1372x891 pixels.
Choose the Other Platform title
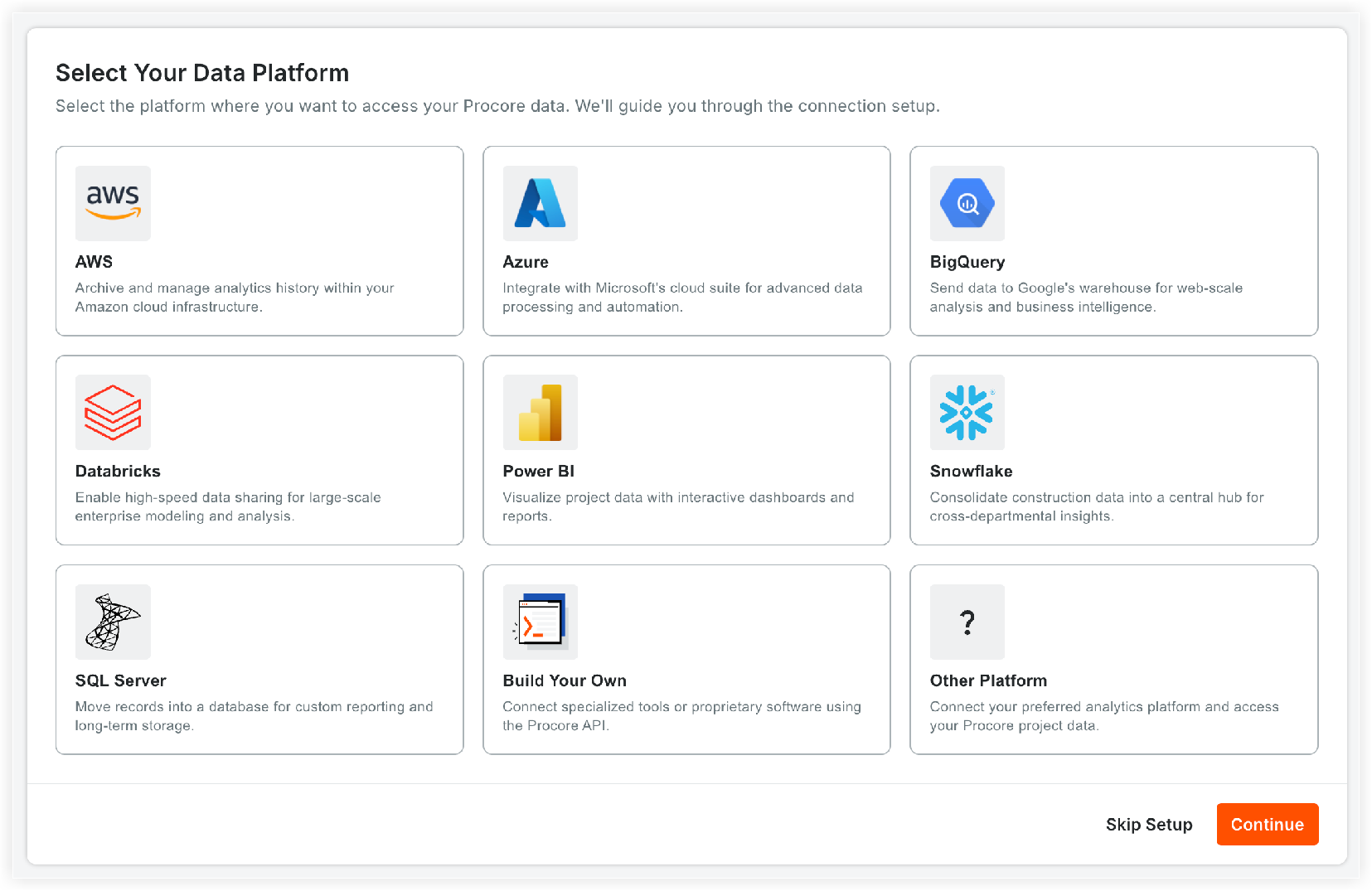pos(988,680)
